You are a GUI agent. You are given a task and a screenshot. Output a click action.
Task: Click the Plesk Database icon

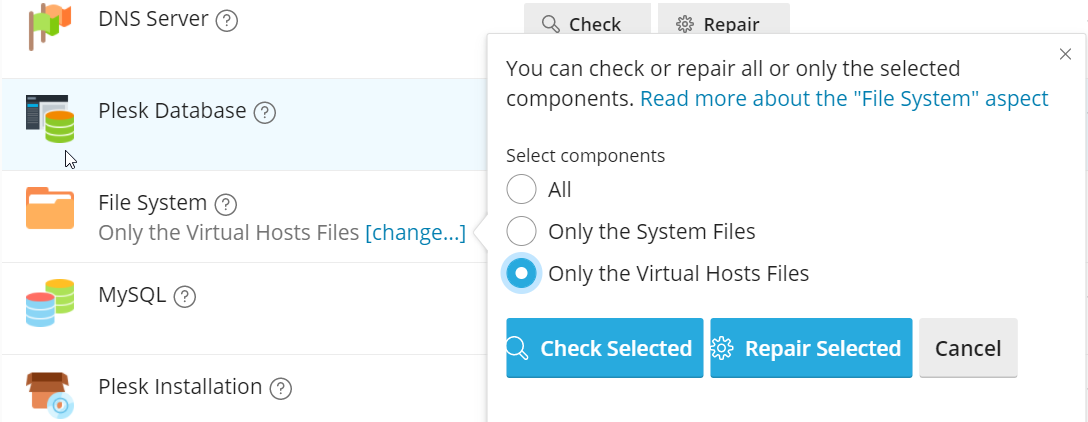coord(50,119)
